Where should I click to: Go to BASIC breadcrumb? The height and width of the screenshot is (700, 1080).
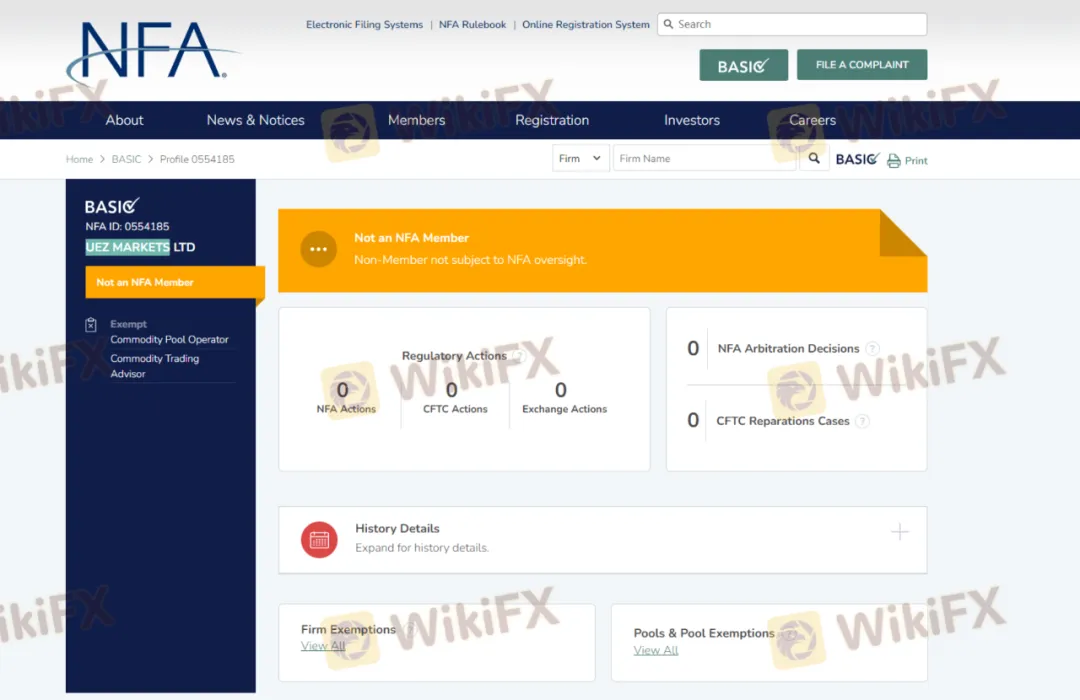126,159
